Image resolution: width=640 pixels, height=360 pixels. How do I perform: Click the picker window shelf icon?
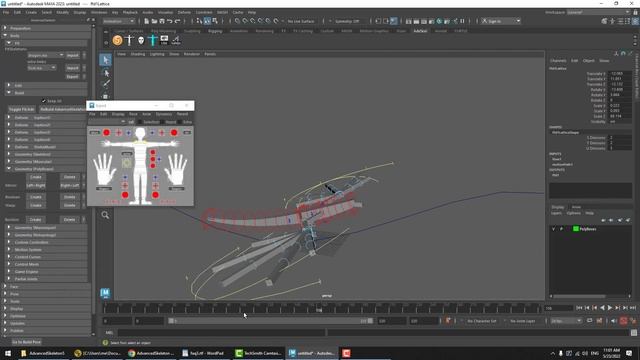click(x=164, y=40)
